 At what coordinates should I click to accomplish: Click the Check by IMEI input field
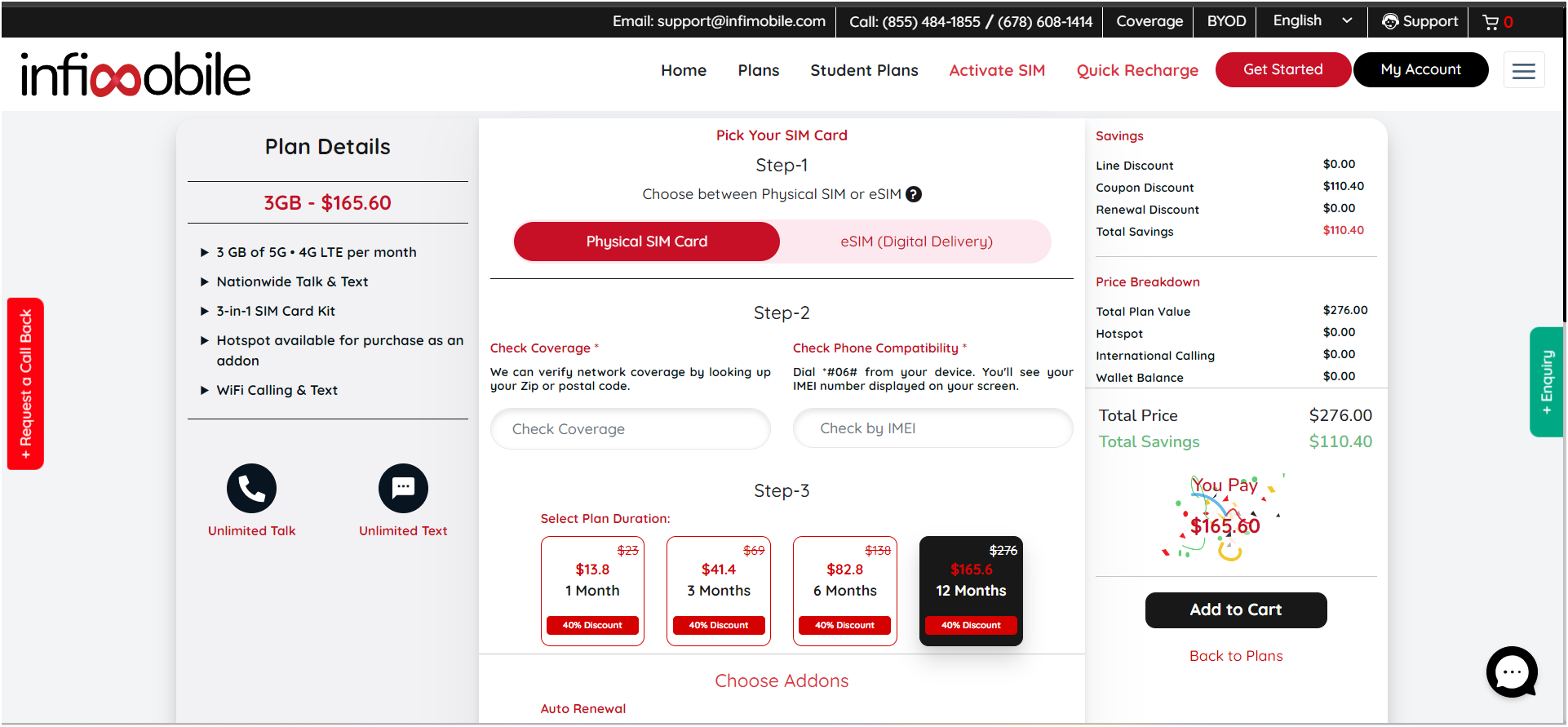point(933,428)
